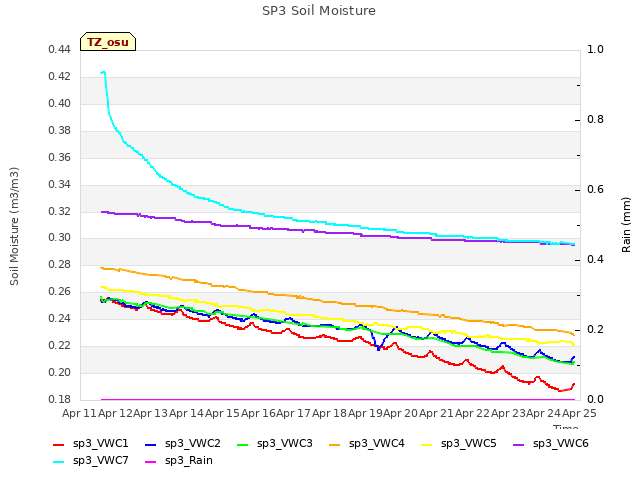Click the 0.38 soil moisture axis value
Screen dimensions: 640x480
(x=60, y=131)
